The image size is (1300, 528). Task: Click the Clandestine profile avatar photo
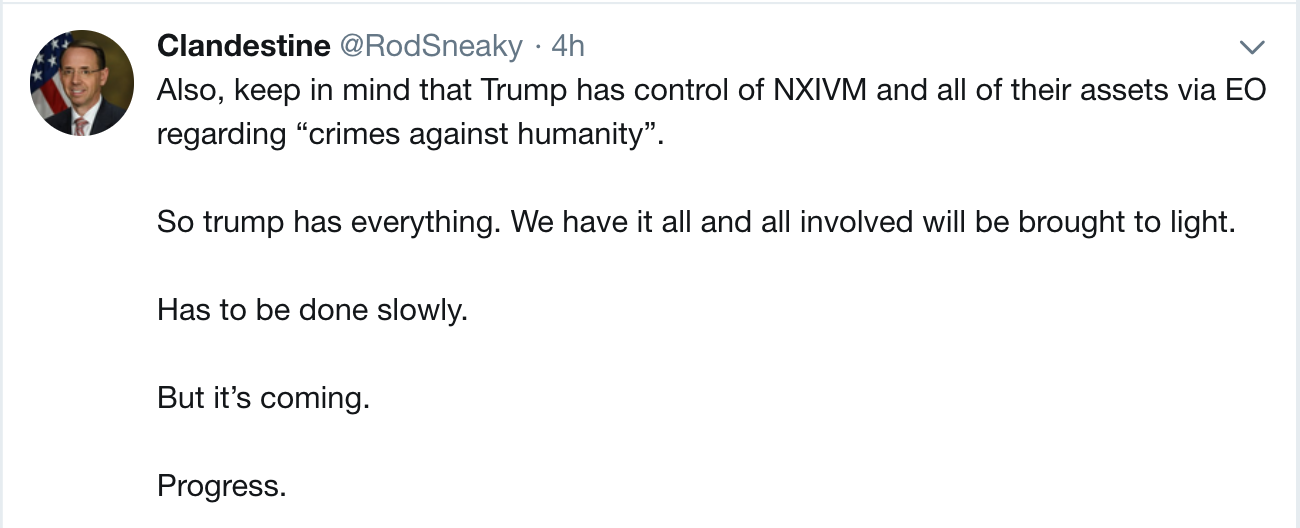(82, 83)
